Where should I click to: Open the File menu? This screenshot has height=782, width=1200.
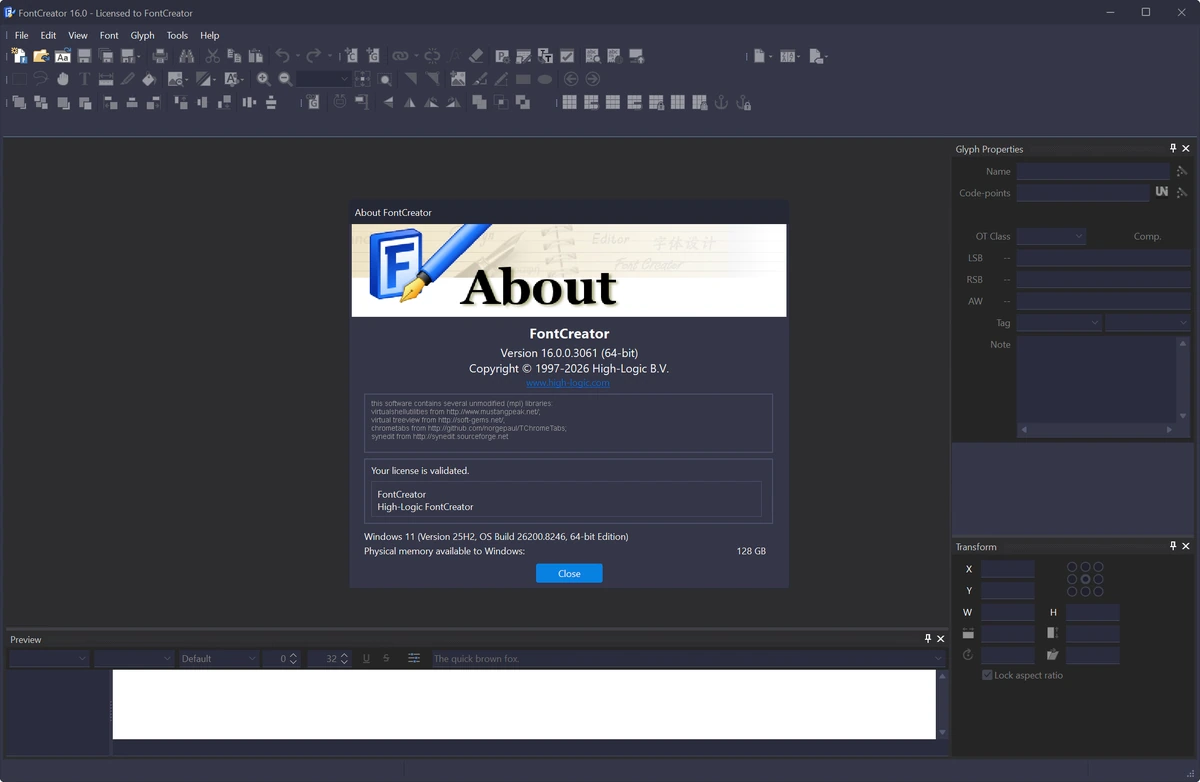coord(21,35)
